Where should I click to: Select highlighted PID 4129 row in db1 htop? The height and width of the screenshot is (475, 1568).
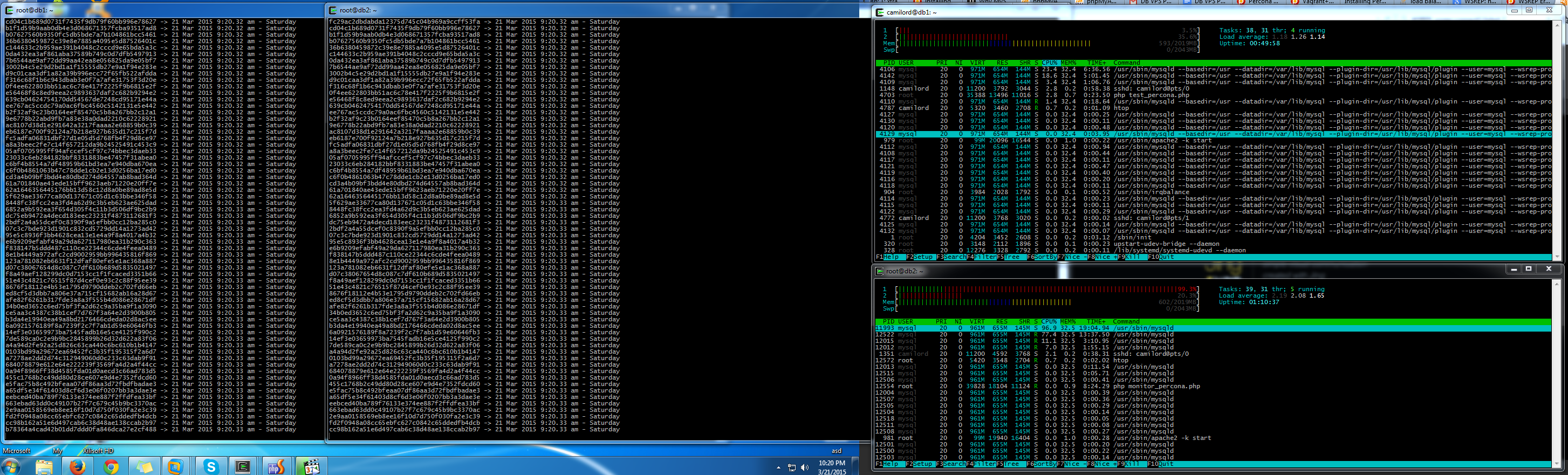[x=1214, y=134]
